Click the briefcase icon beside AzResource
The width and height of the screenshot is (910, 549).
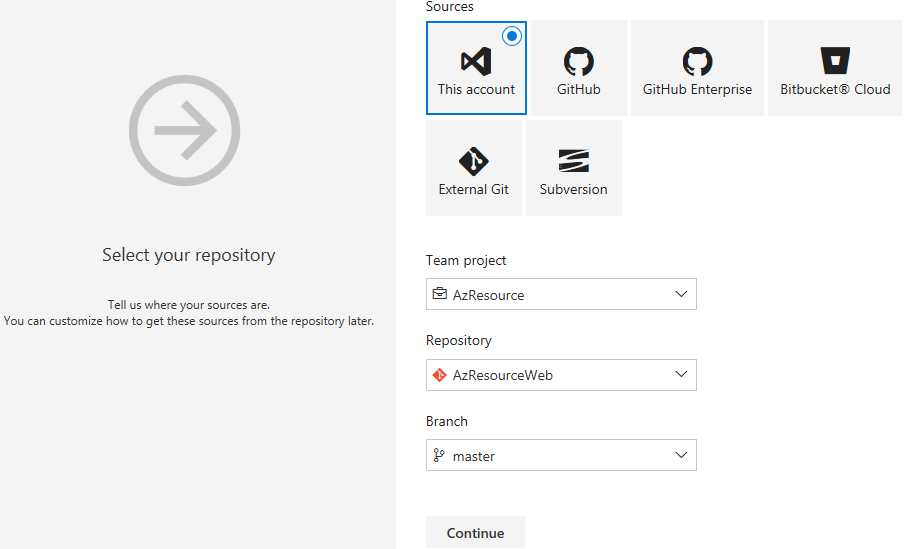[x=439, y=295]
